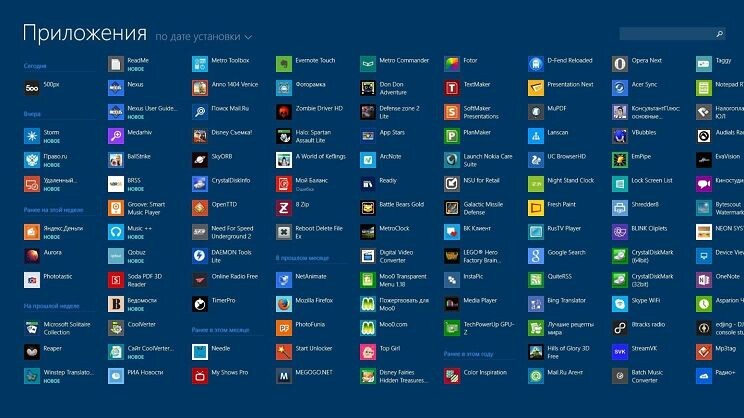Screen dimensions: 744x418
Task: Open the Mozilla Firefox icon
Action: click(284, 304)
